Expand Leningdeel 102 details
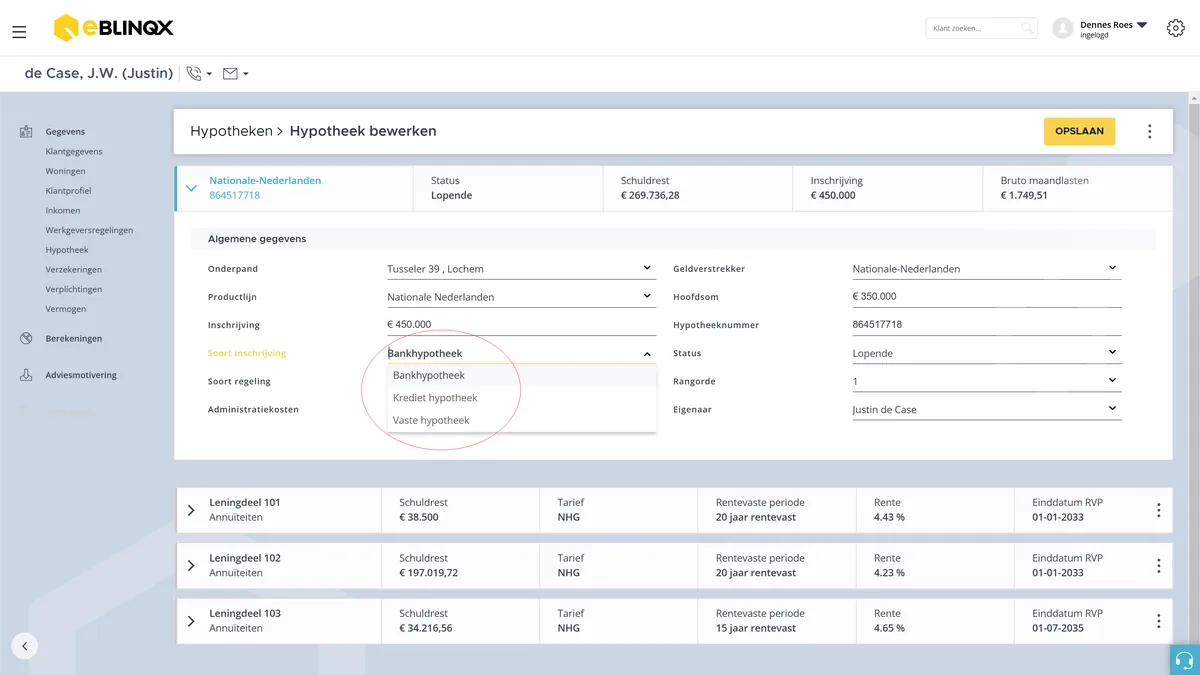The image size is (1200, 675). click(x=191, y=566)
